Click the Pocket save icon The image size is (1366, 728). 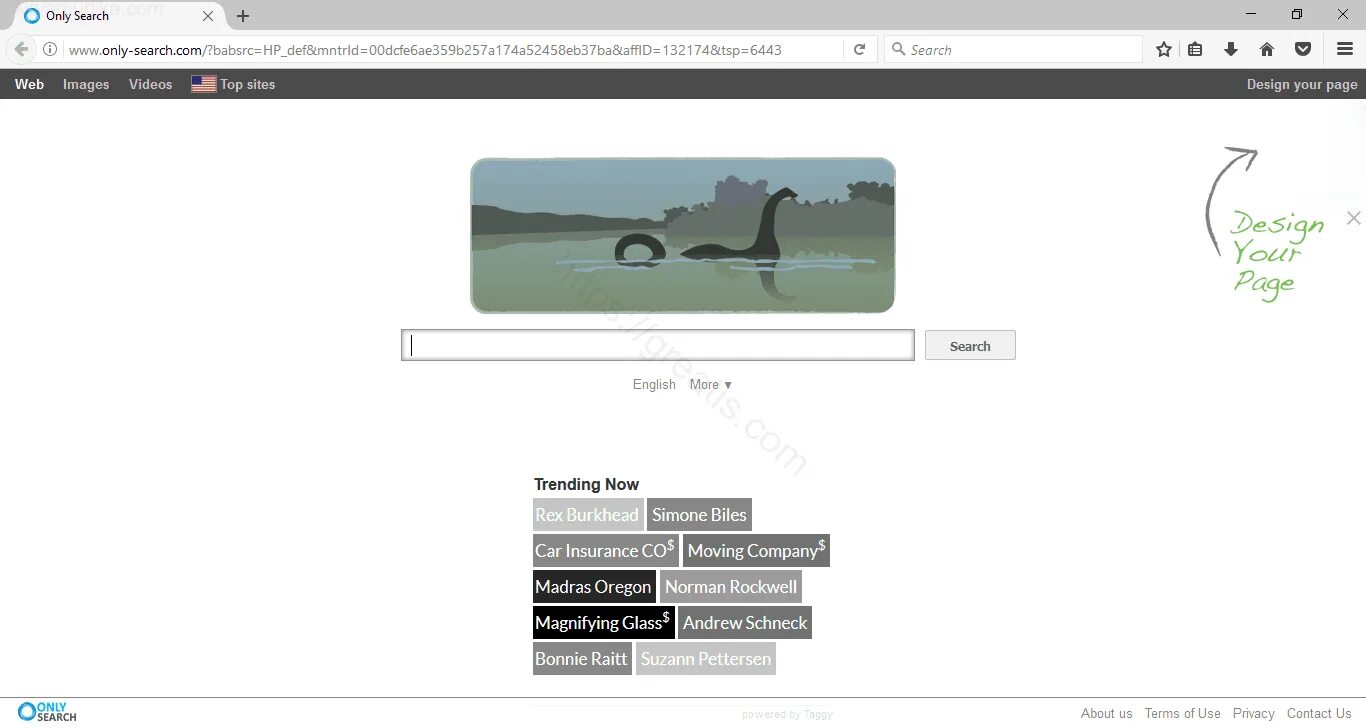(1303, 49)
